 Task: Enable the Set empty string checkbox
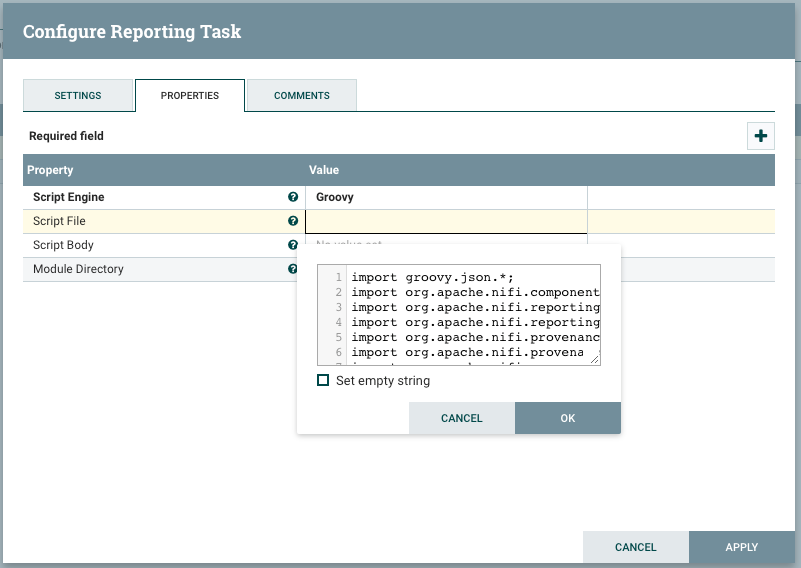click(x=323, y=381)
